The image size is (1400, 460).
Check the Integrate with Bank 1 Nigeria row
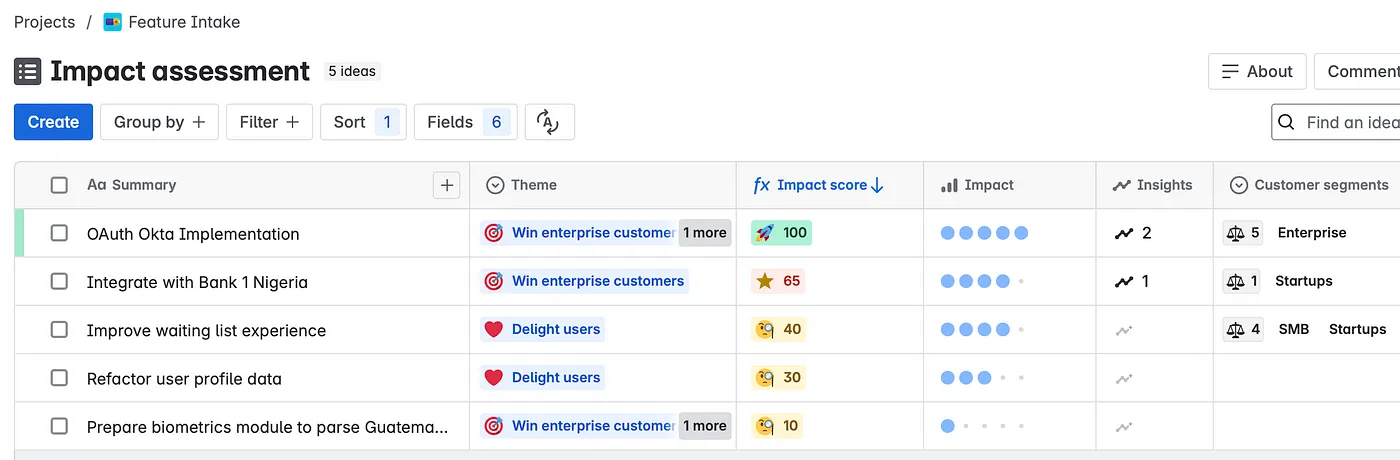(59, 281)
